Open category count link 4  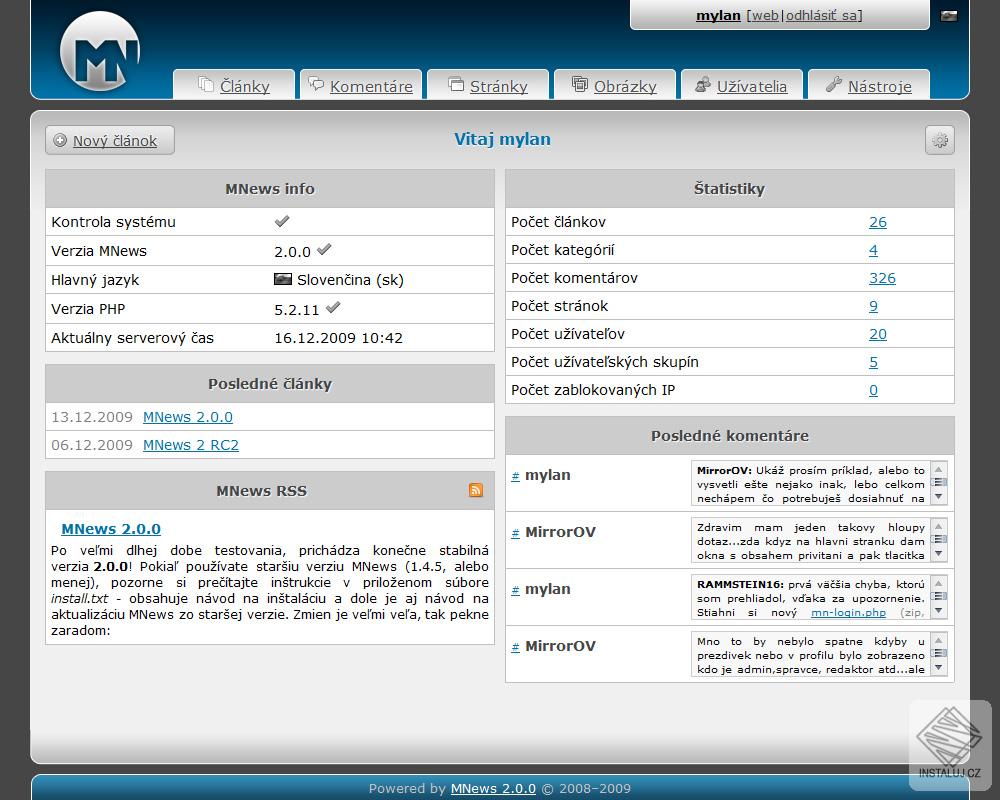click(873, 250)
